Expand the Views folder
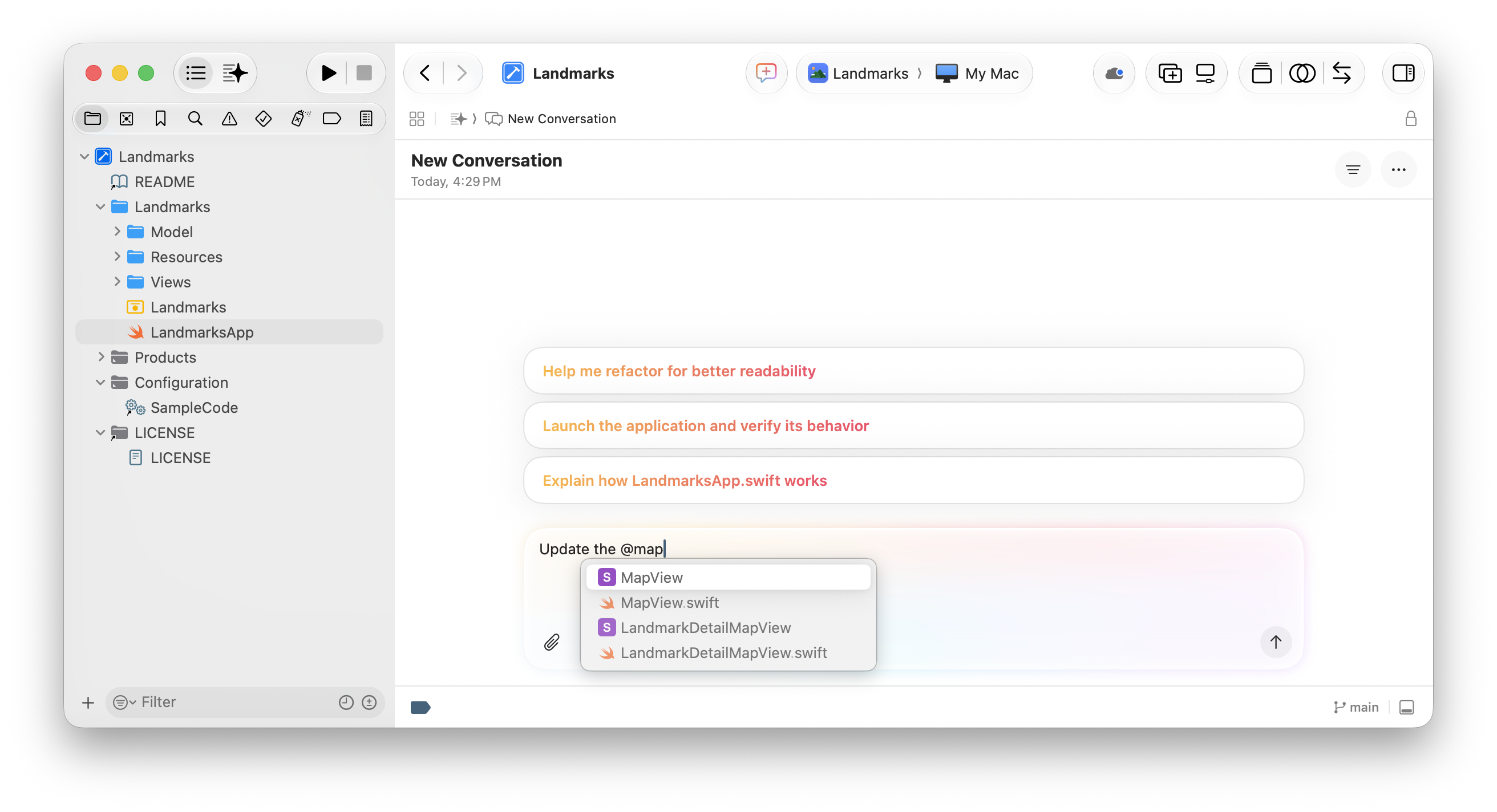The image size is (1497, 812). click(117, 281)
